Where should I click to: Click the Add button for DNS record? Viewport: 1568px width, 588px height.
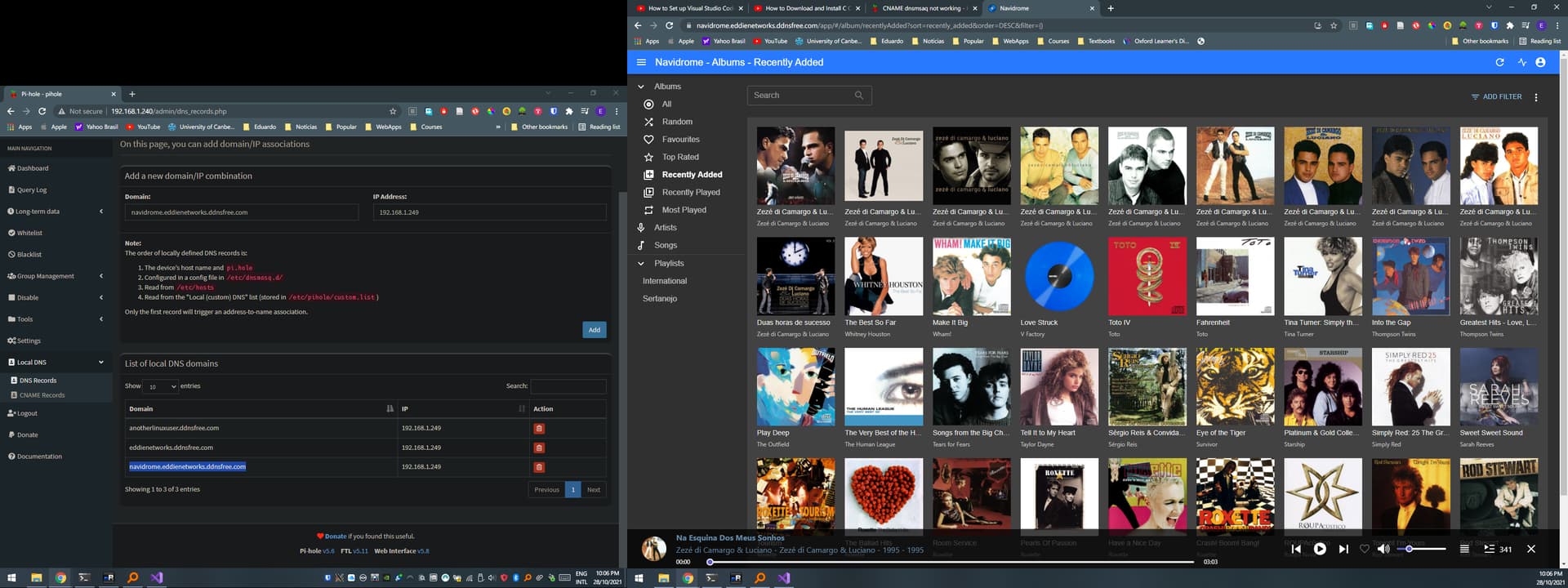595,330
